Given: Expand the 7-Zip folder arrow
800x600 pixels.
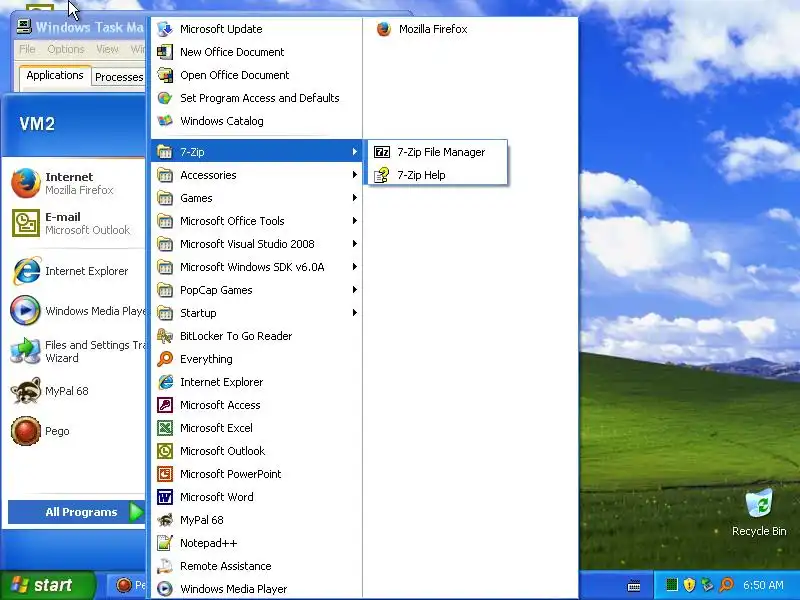Looking at the screenshot, I should click(354, 152).
